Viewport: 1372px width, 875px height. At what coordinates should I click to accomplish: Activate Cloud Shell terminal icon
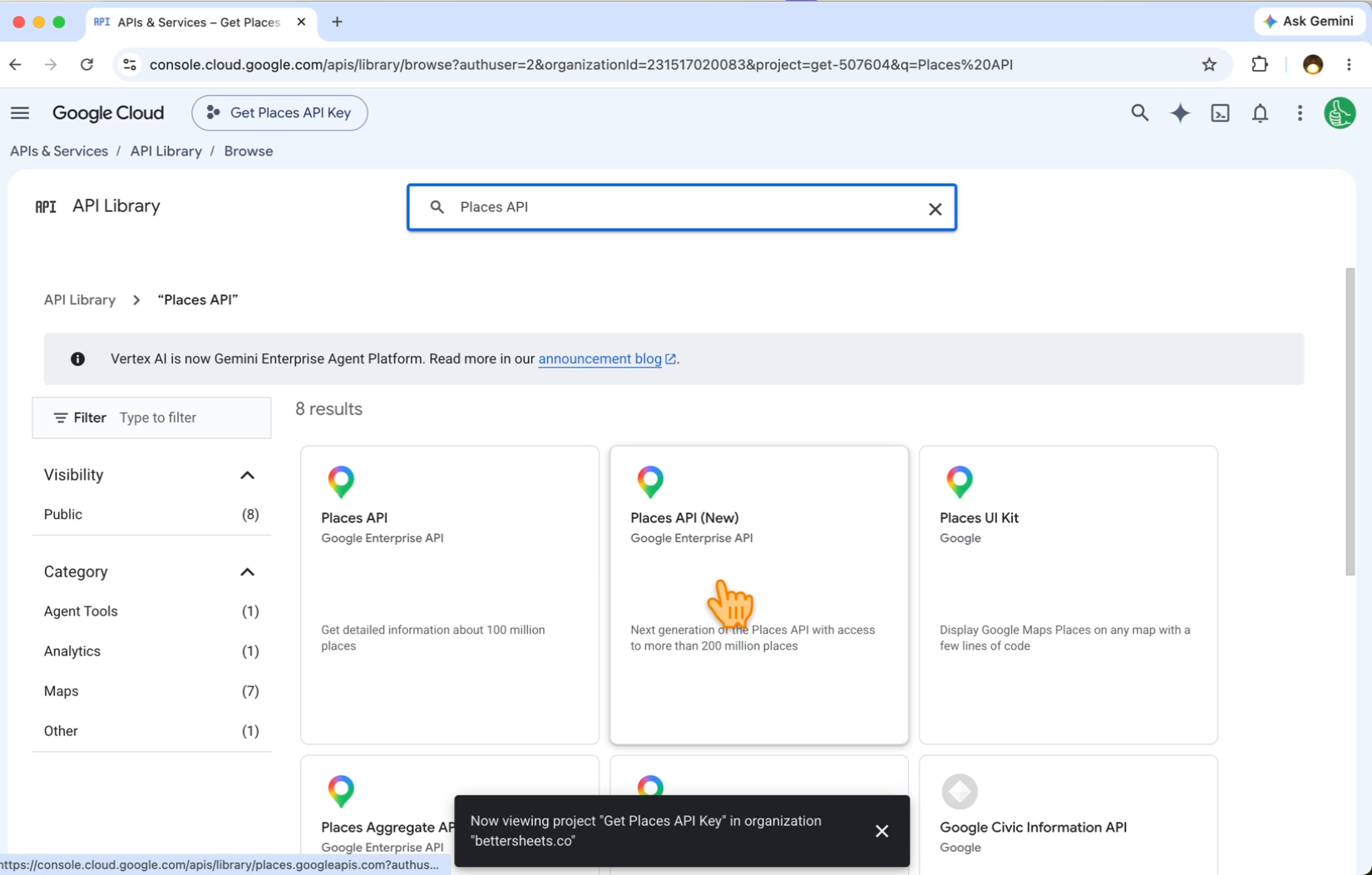pos(1220,113)
